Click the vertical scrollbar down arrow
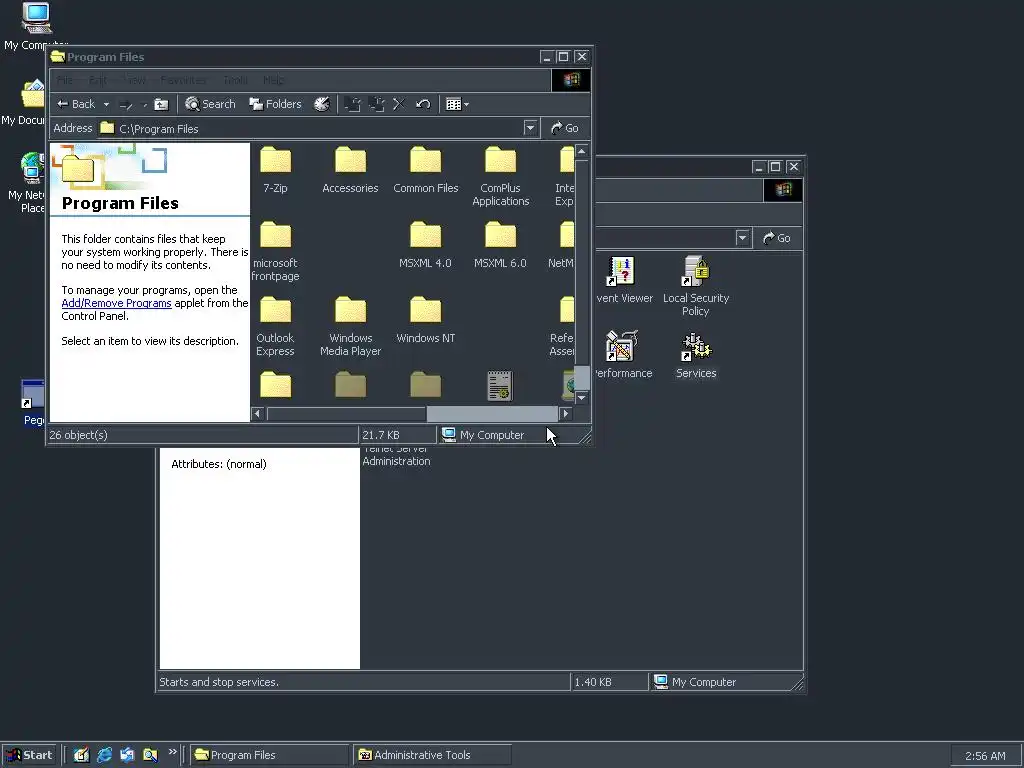The height and width of the screenshot is (768, 1024). (581, 397)
